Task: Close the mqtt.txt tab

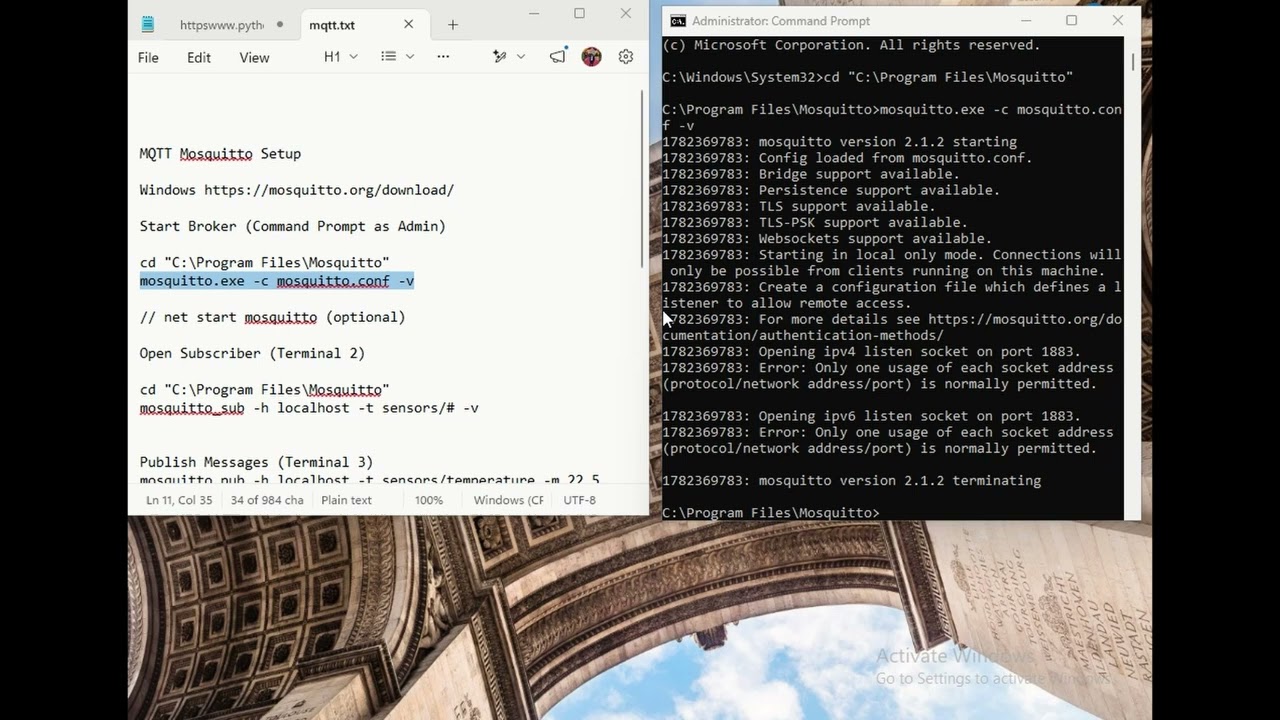Action: pyautogui.click(x=408, y=25)
